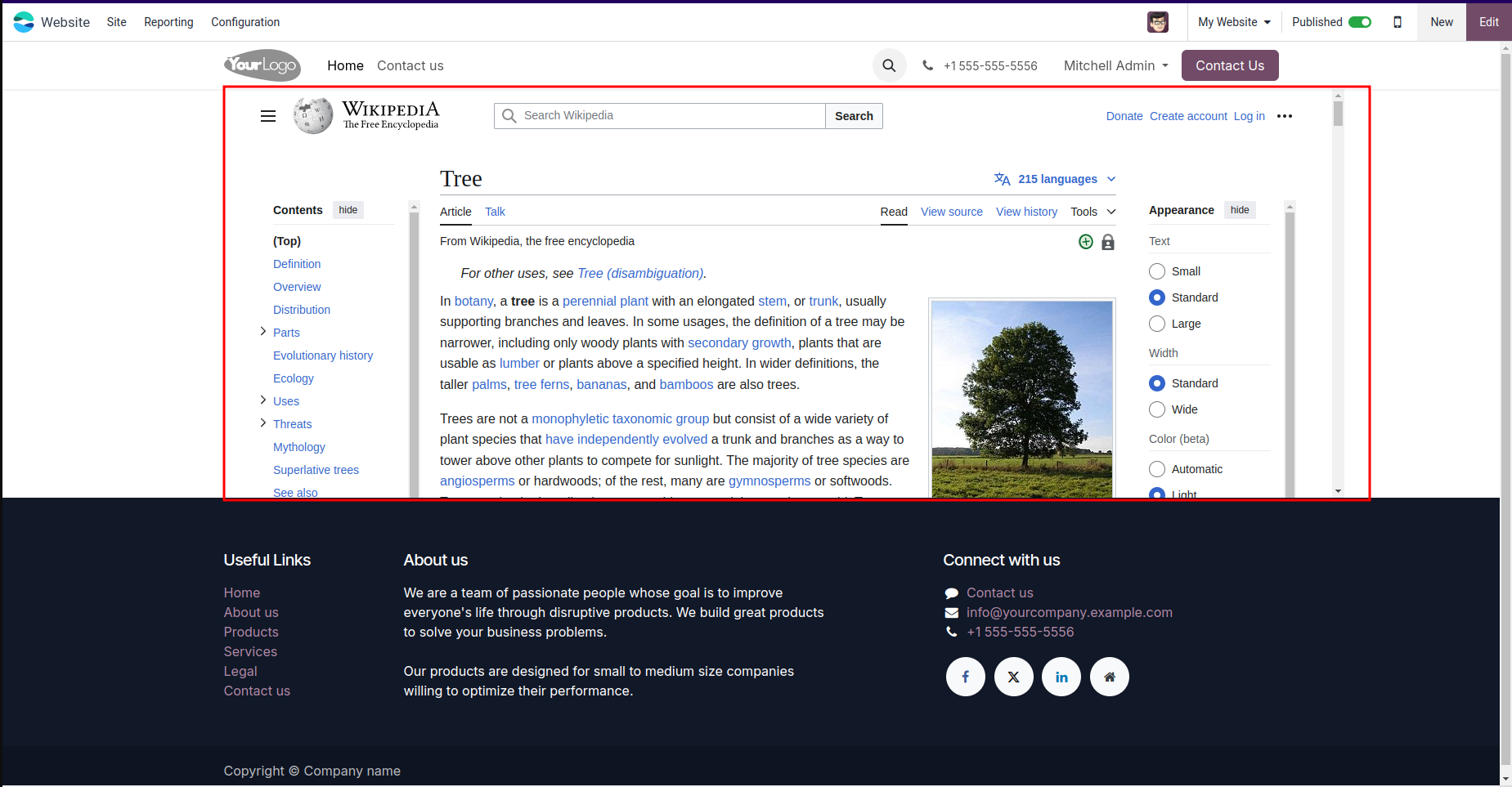
Task: Switch to the Article tab
Action: (x=455, y=212)
